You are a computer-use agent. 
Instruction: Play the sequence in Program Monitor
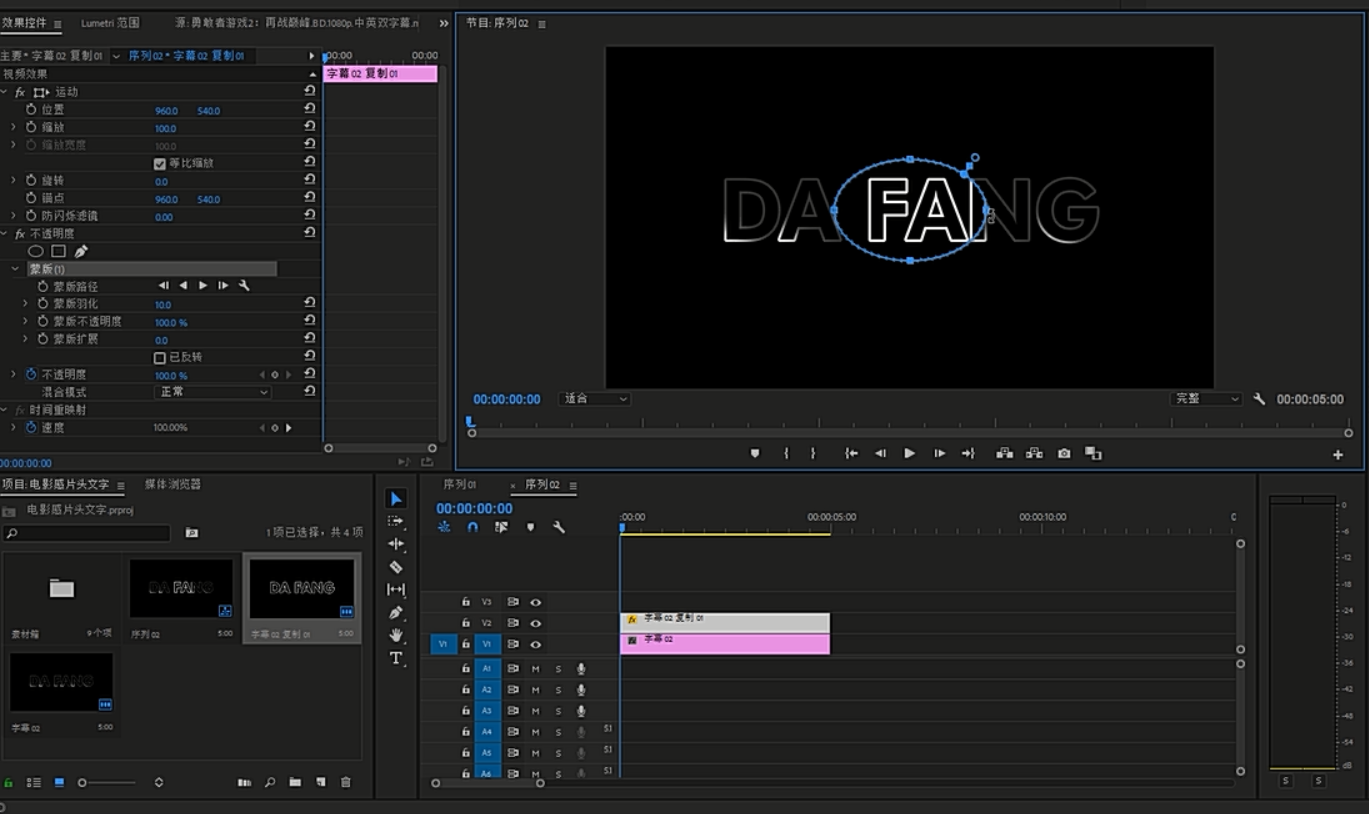[909, 454]
